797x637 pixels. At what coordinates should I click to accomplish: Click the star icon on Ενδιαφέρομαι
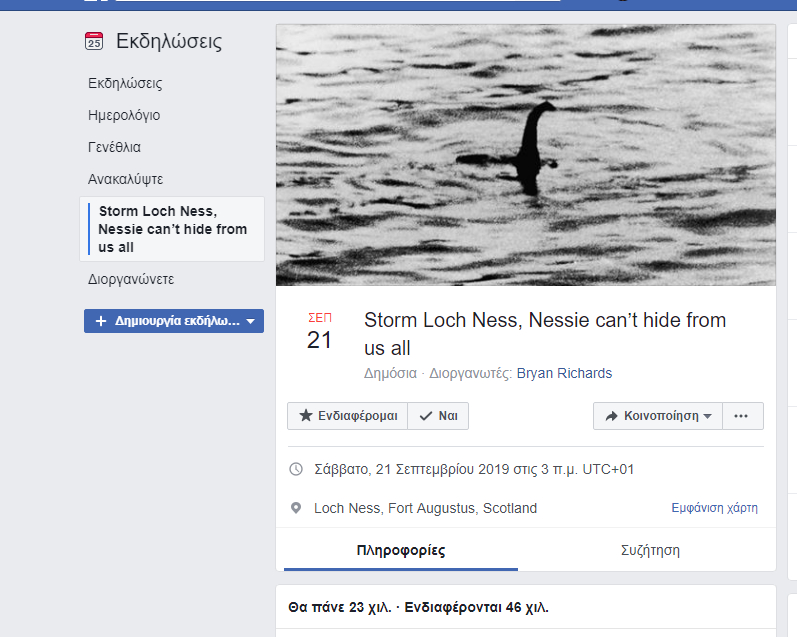pos(305,415)
